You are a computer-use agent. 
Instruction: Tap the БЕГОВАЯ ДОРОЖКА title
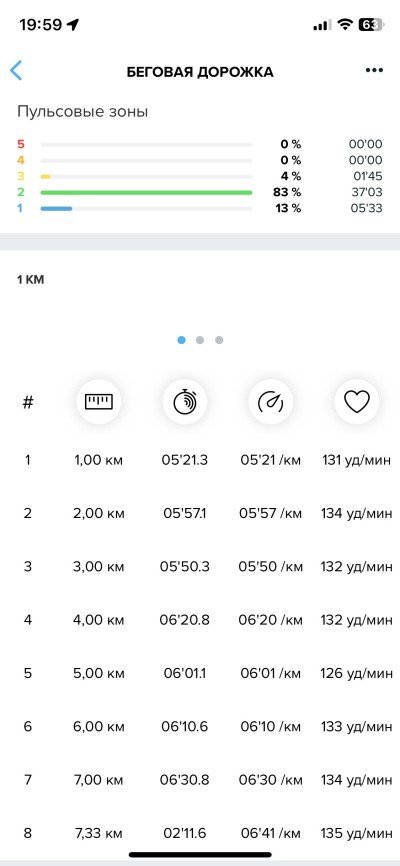(200, 72)
